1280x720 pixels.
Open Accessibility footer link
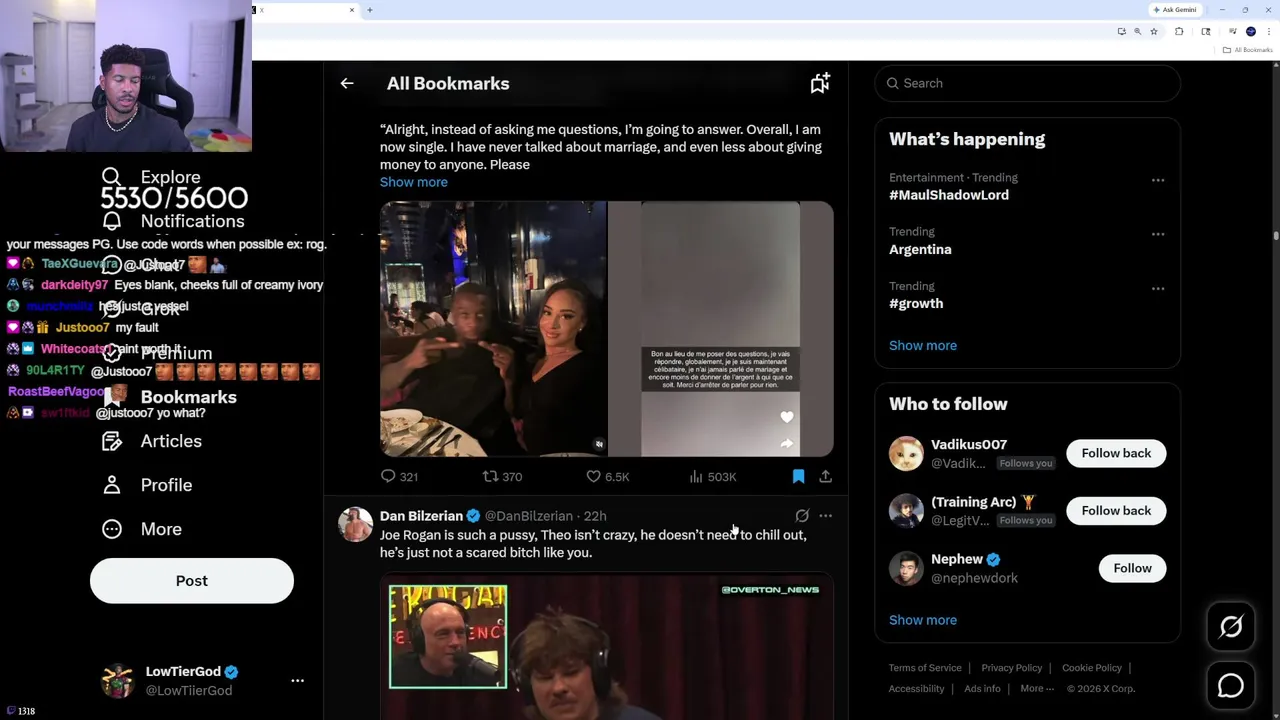pyautogui.click(x=916, y=689)
